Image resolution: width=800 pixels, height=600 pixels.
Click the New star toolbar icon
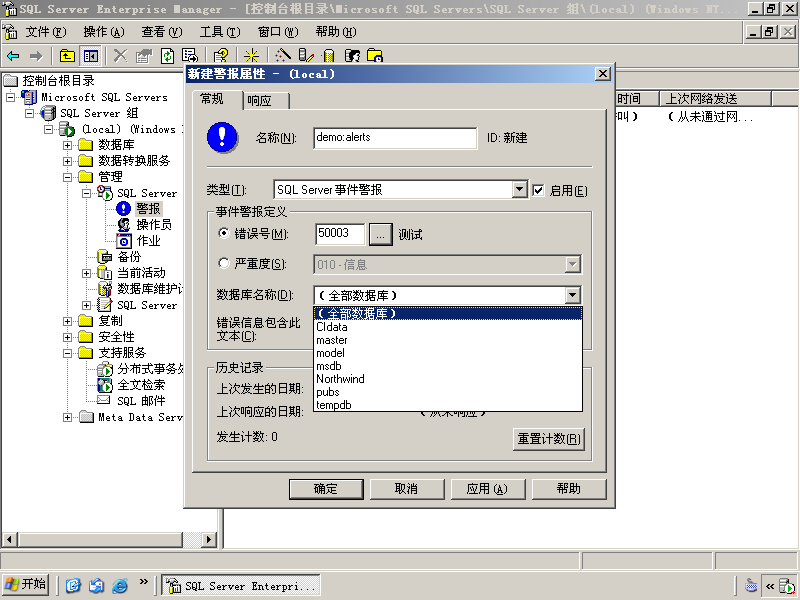click(251, 56)
